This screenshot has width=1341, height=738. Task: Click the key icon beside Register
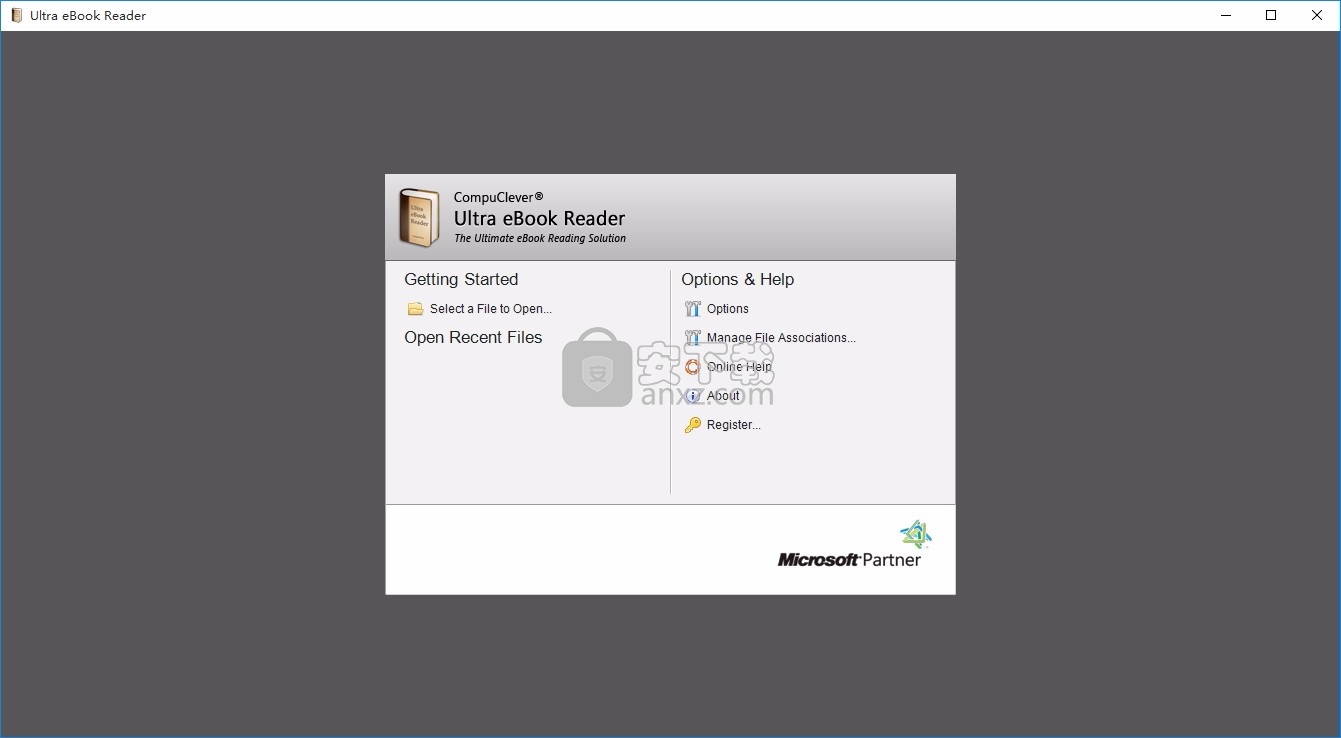[x=692, y=425]
